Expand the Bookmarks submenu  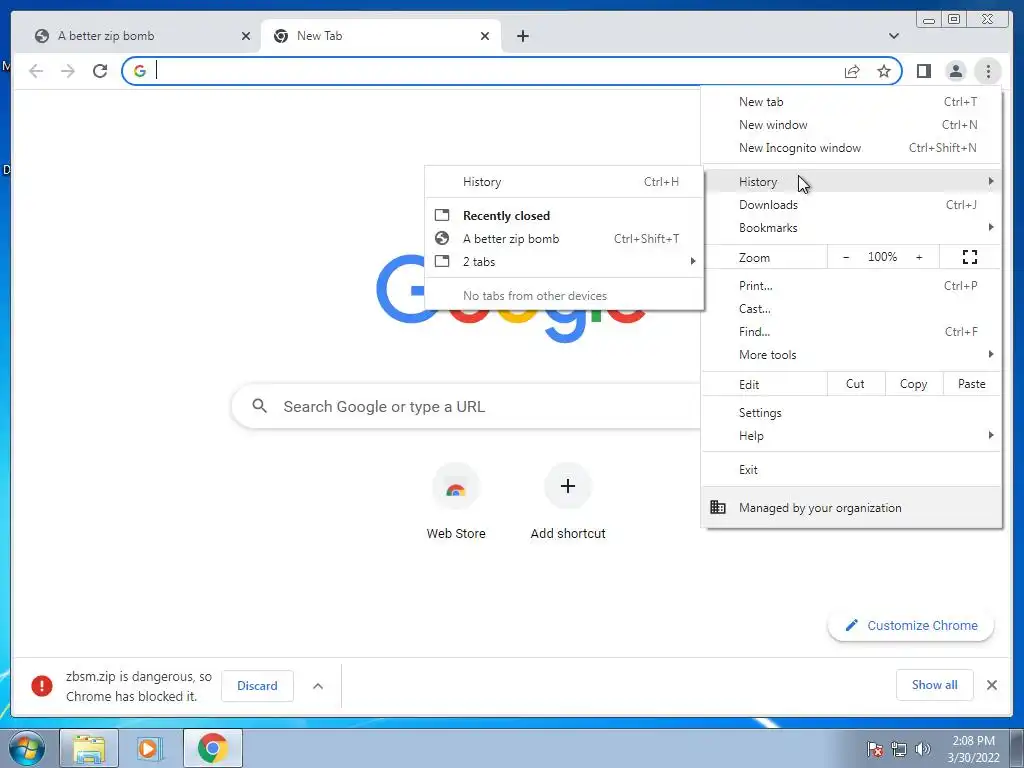(852, 228)
